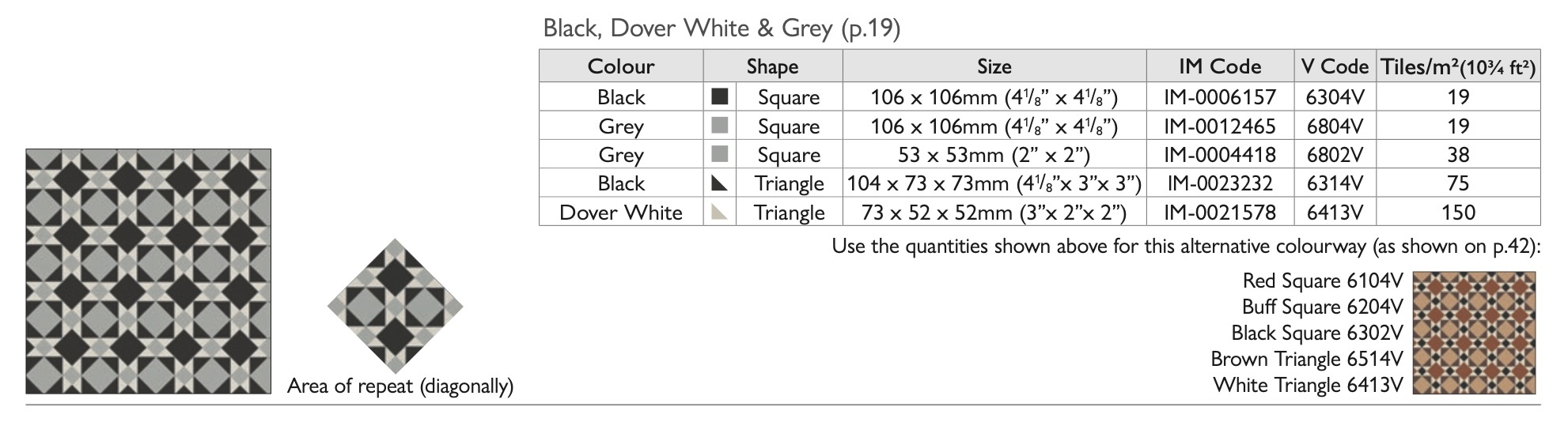Click IM code IM-0006157
1568x422 pixels.
1220,97
